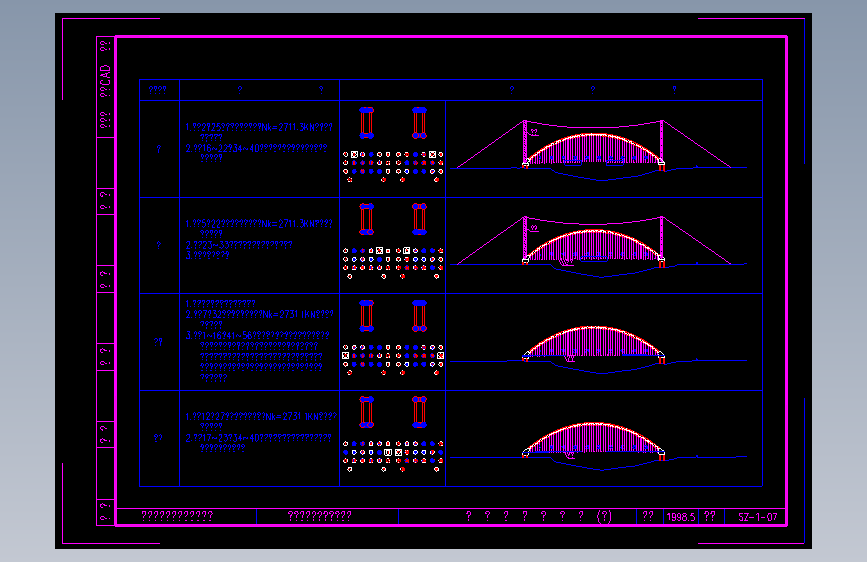Click the left rib cross-section in the first row
The height and width of the screenshot is (562, 867).
pyautogui.click(x=367, y=123)
